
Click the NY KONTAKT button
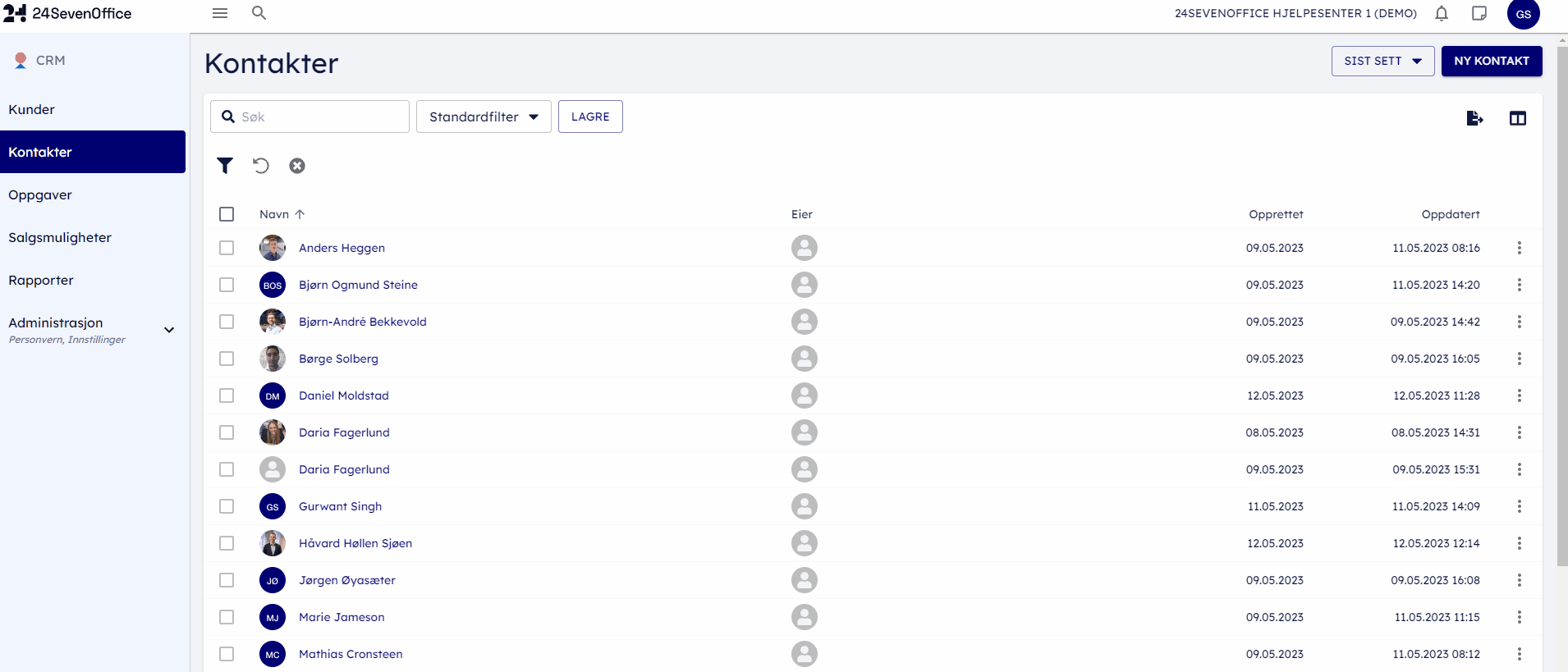pos(1491,61)
